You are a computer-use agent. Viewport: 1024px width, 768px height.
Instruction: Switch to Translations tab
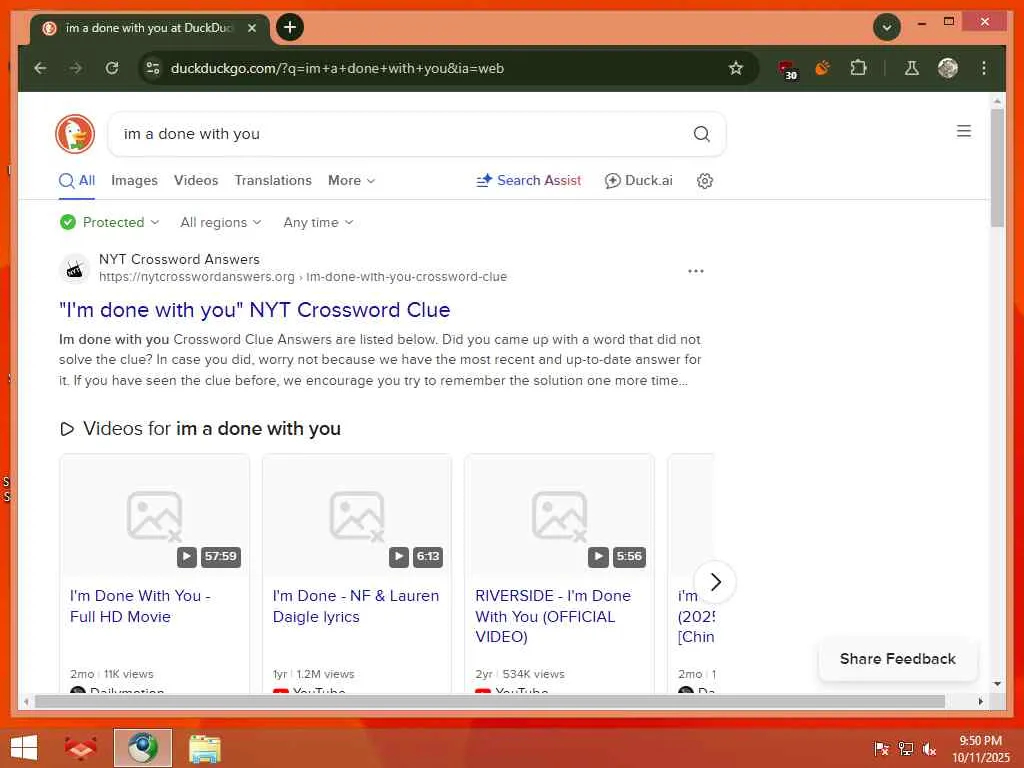(273, 180)
